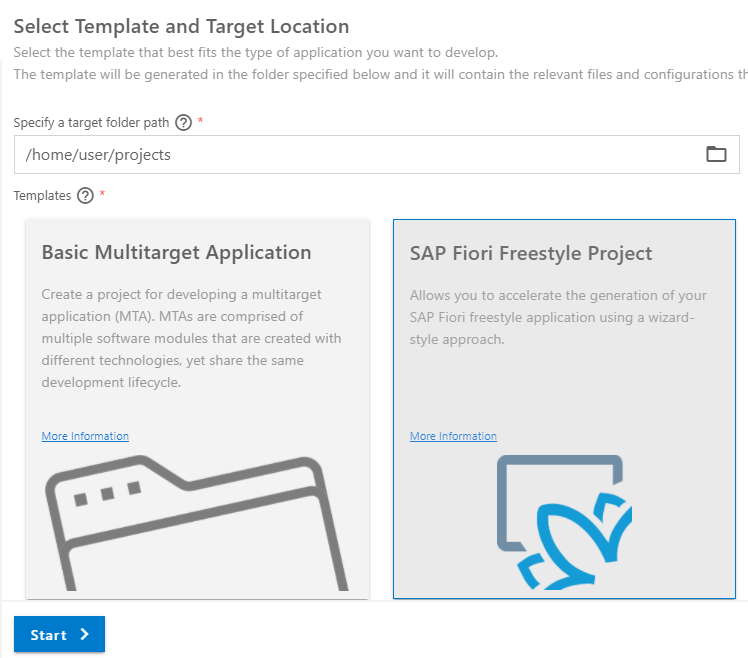Click the multitarget application description text
This screenshot has height=658, width=748.
pos(191,338)
